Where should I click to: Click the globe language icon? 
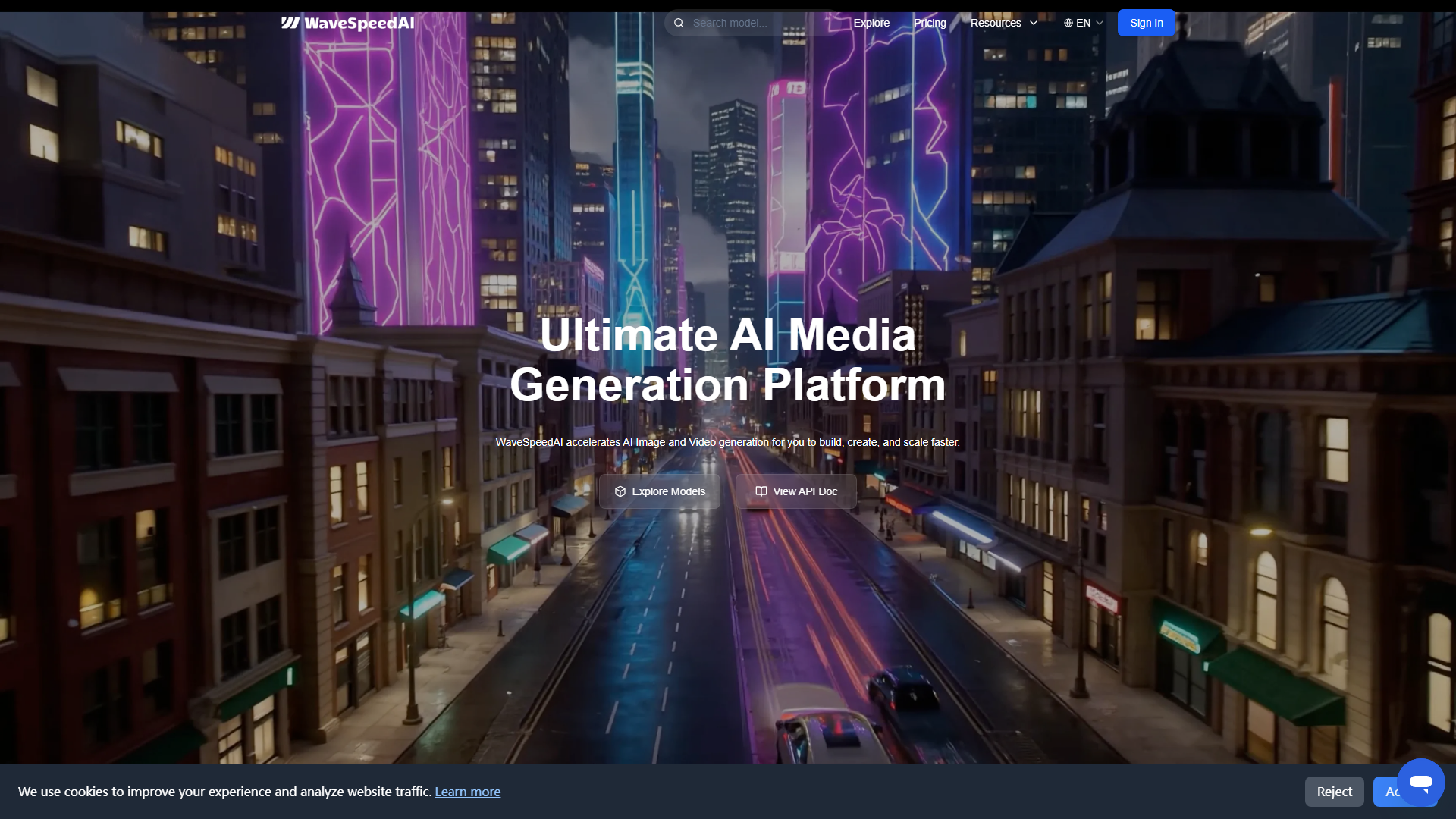pyautogui.click(x=1068, y=23)
